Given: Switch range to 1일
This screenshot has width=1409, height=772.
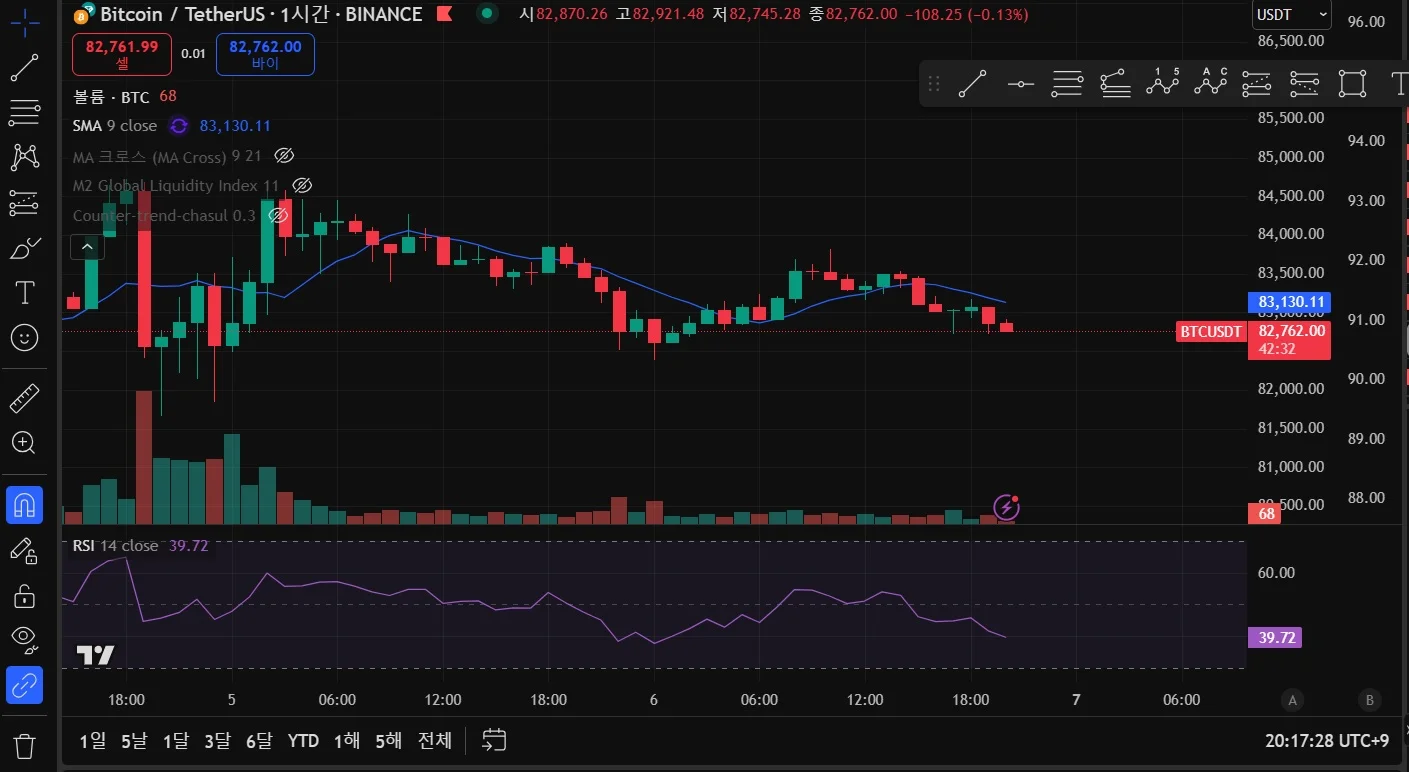Looking at the screenshot, I should [92, 741].
